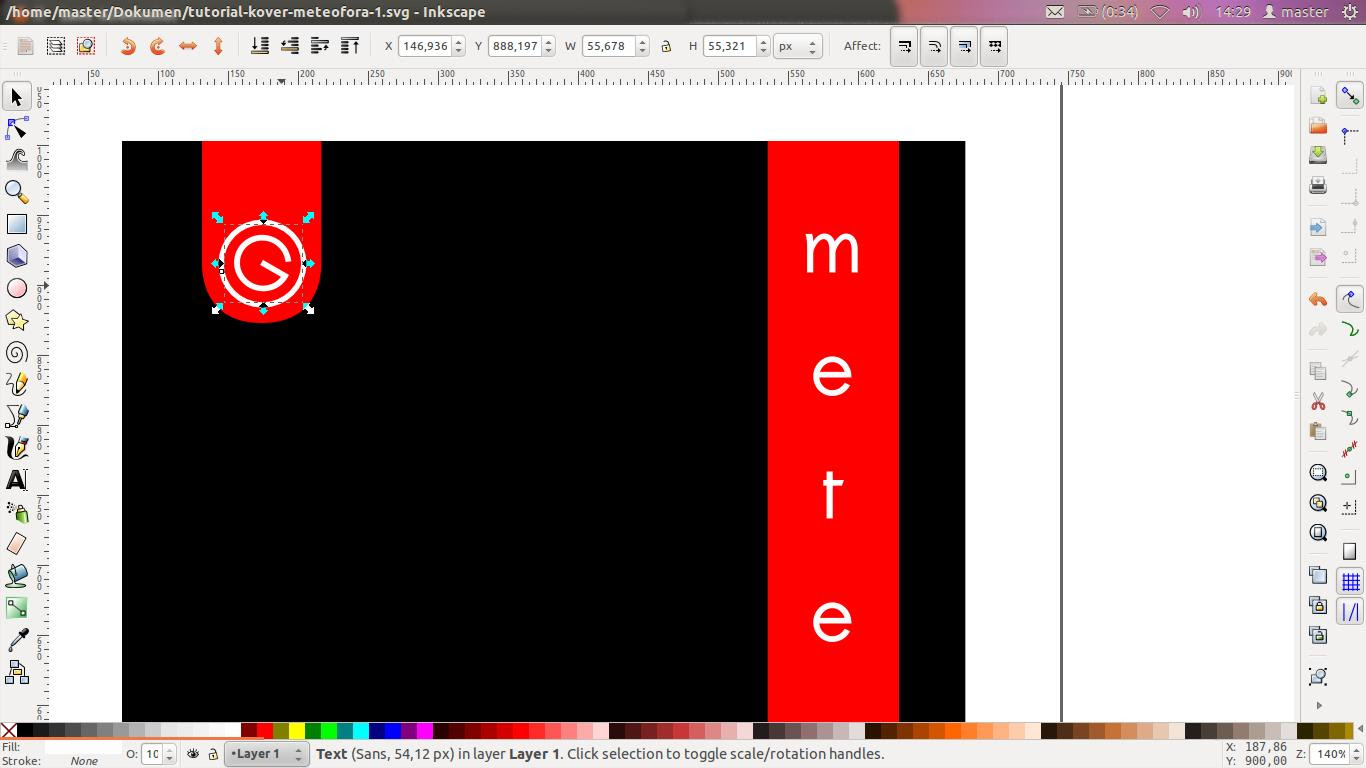Toggle lock width and height ratio

(666, 46)
